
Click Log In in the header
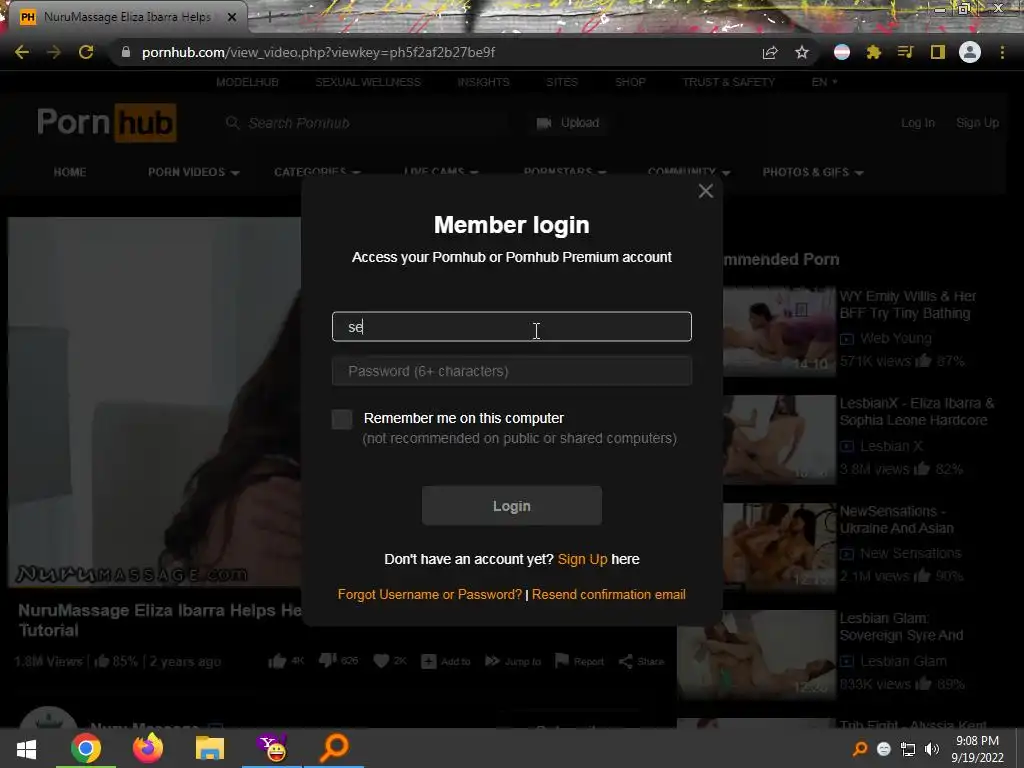click(918, 123)
